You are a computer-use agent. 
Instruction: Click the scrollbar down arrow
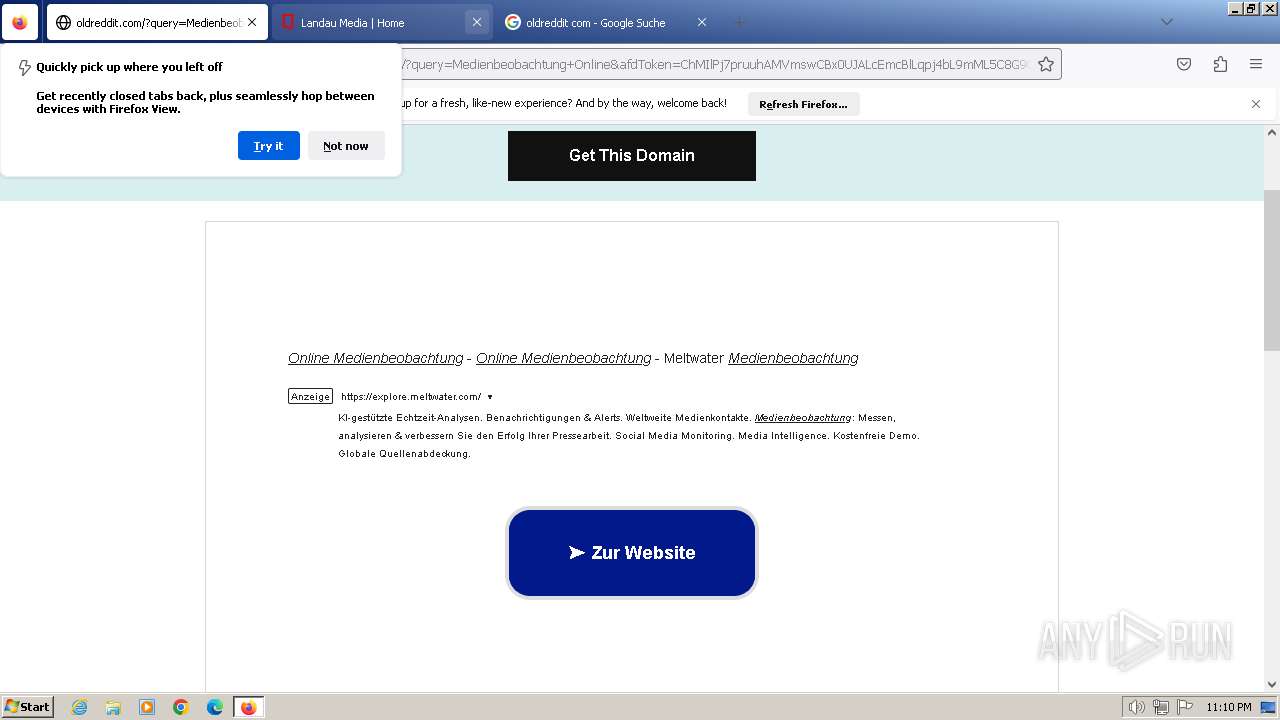1272,684
